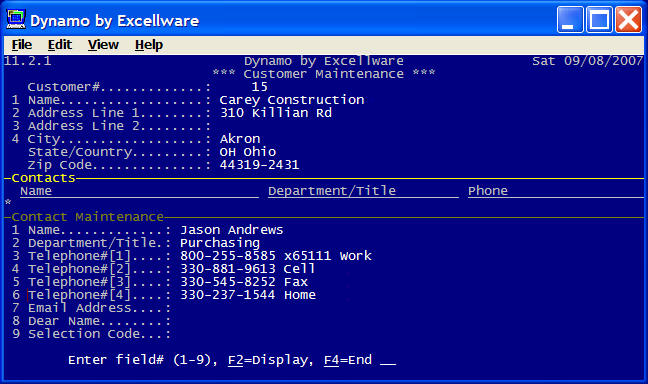Click the yellow Contacts section heading
The image size is (648, 384).
tap(43, 178)
